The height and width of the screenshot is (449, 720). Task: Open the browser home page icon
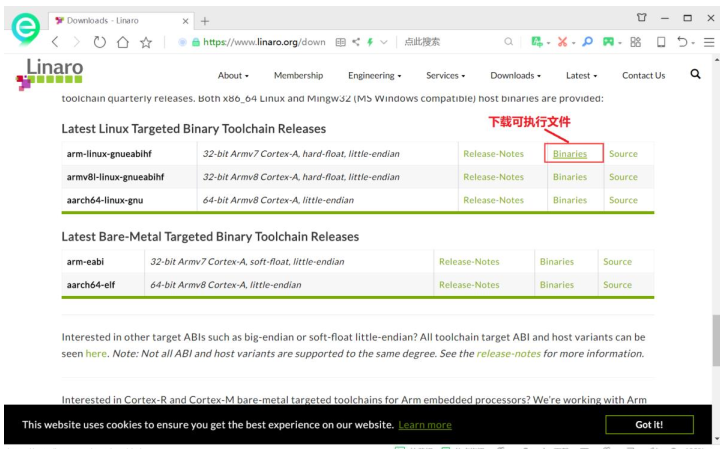(x=123, y=42)
